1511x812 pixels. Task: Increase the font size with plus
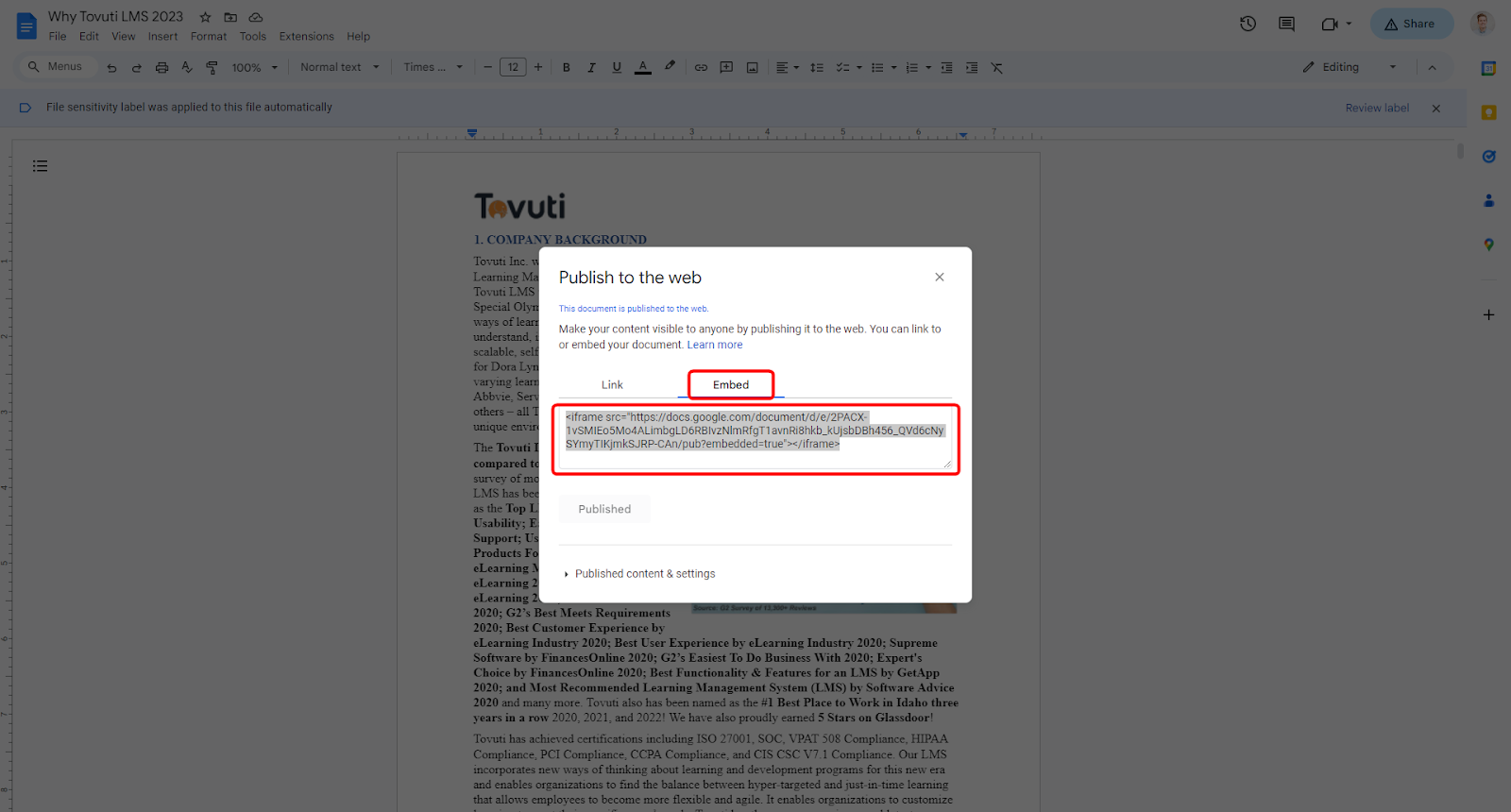(538, 68)
